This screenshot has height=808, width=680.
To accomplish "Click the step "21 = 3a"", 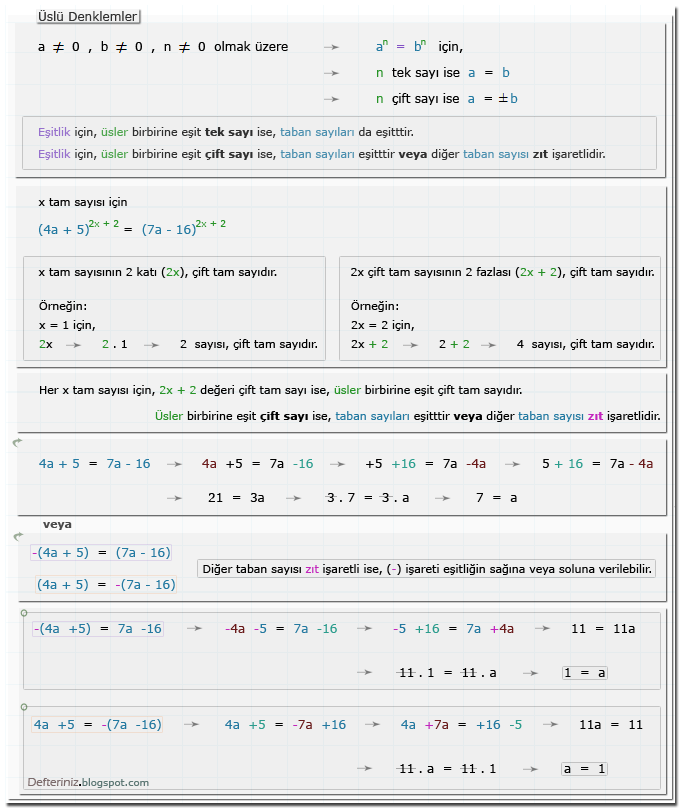I will (236, 498).
